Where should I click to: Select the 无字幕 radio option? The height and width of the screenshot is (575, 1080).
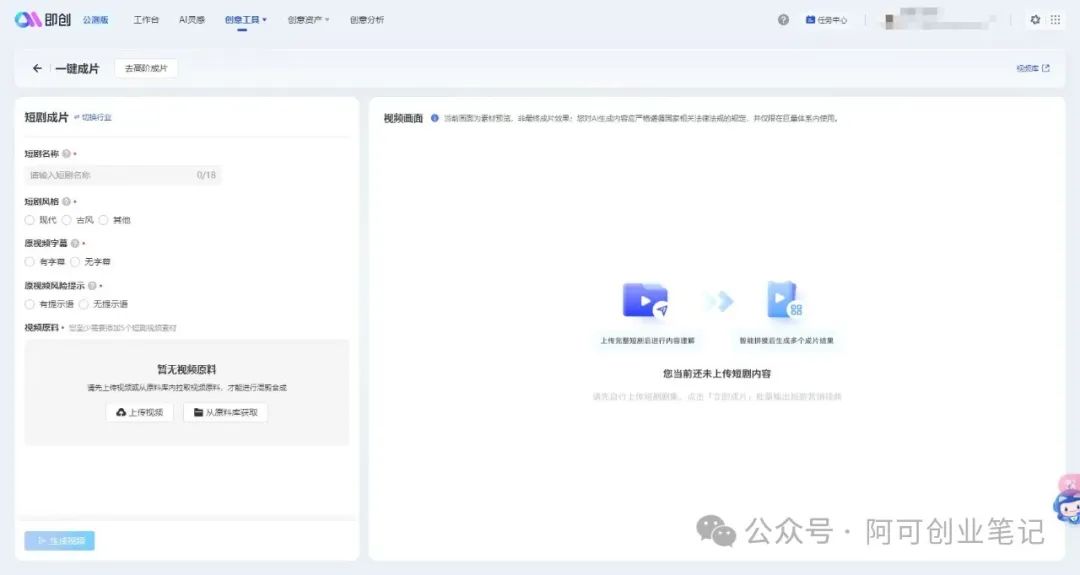point(74,262)
